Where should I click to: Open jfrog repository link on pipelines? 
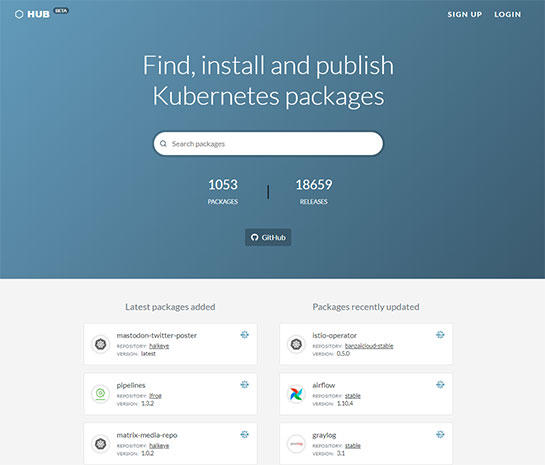155,396
